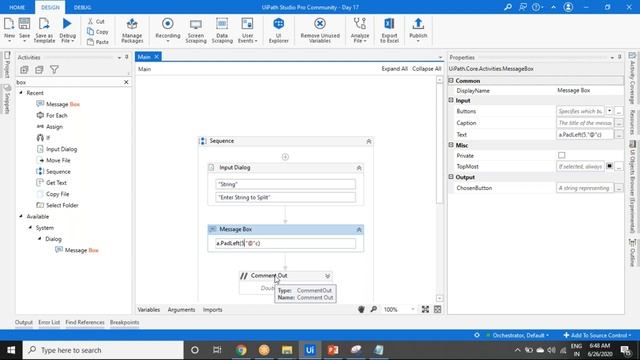
Task: Open Manage Packages
Action: (132, 30)
